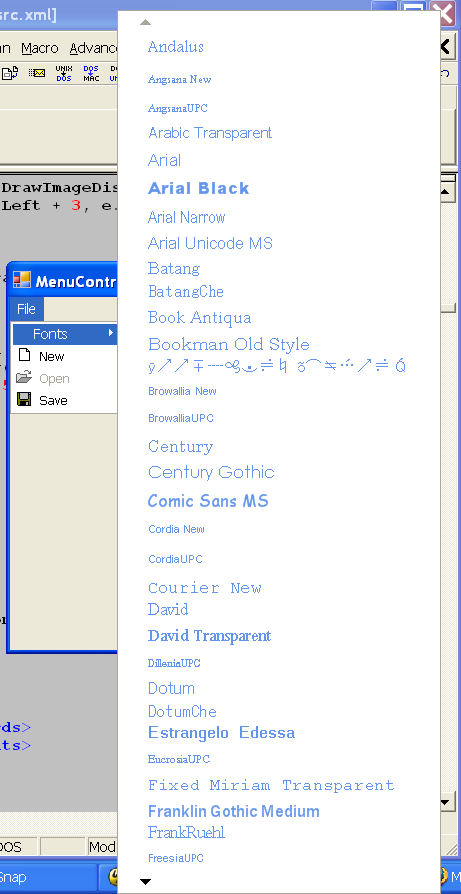Click the New blank page icon in MenuControl
461x894 pixels.
(x=24, y=355)
